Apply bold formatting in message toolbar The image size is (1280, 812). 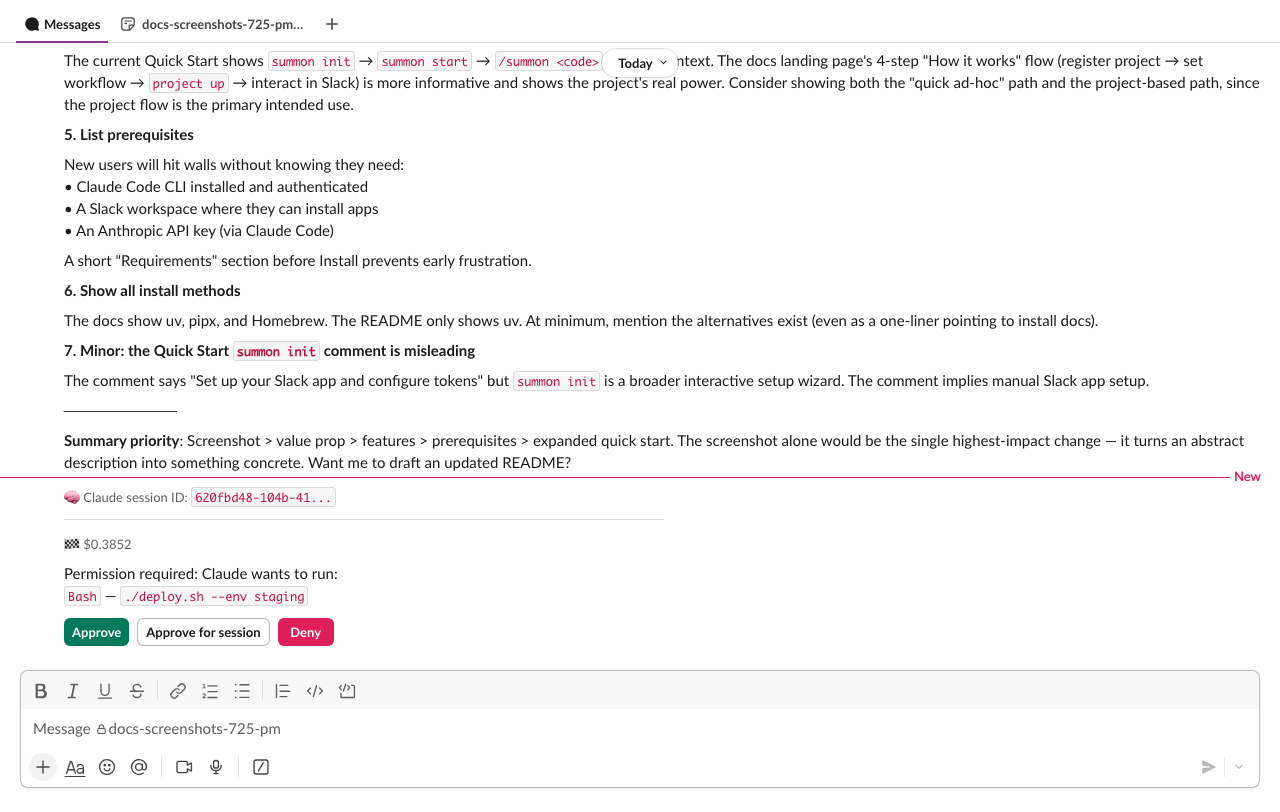(x=41, y=691)
